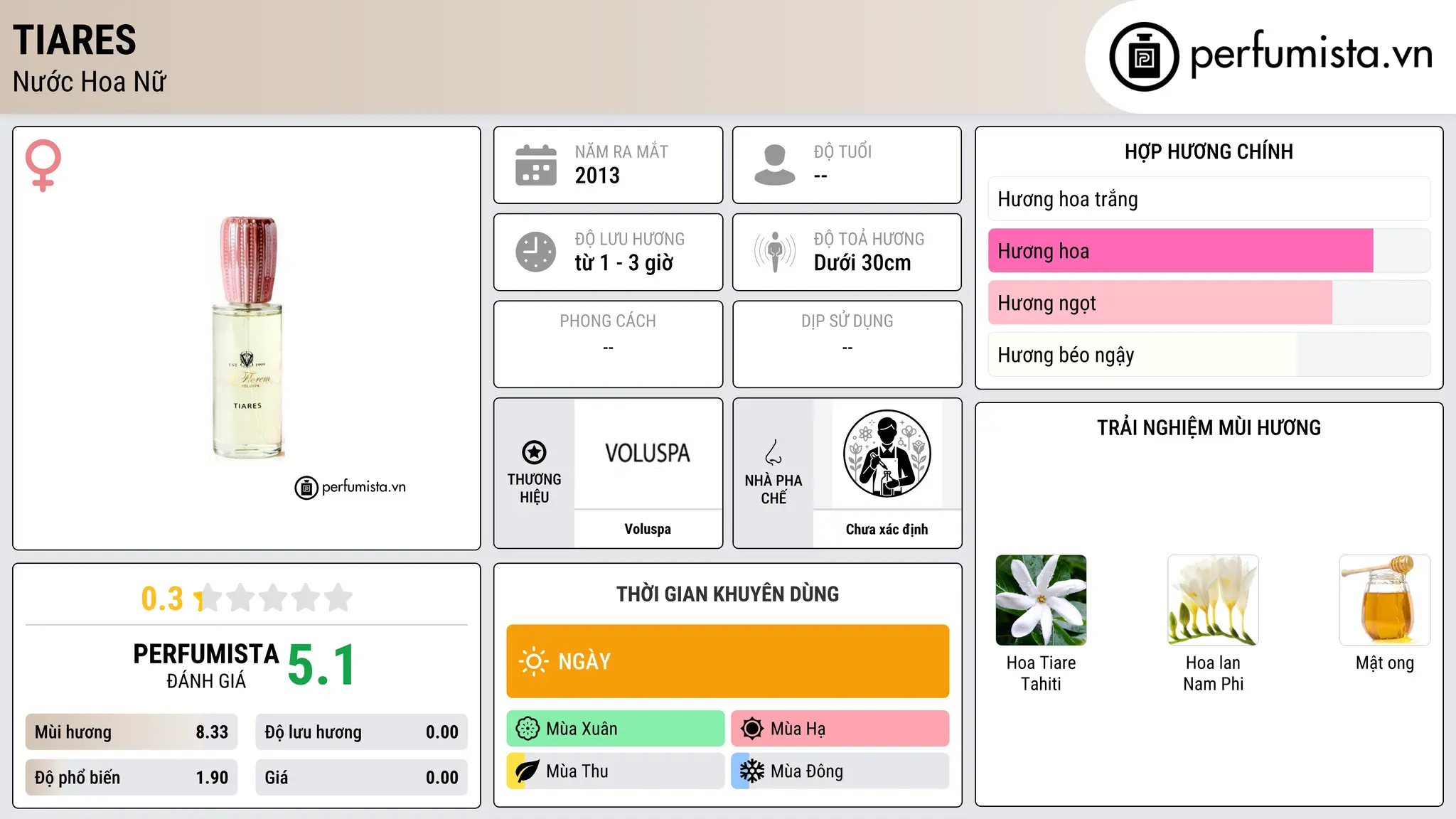Click the Hương ngọt accord bar
This screenshot has height=819, width=1456.
(1209, 303)
